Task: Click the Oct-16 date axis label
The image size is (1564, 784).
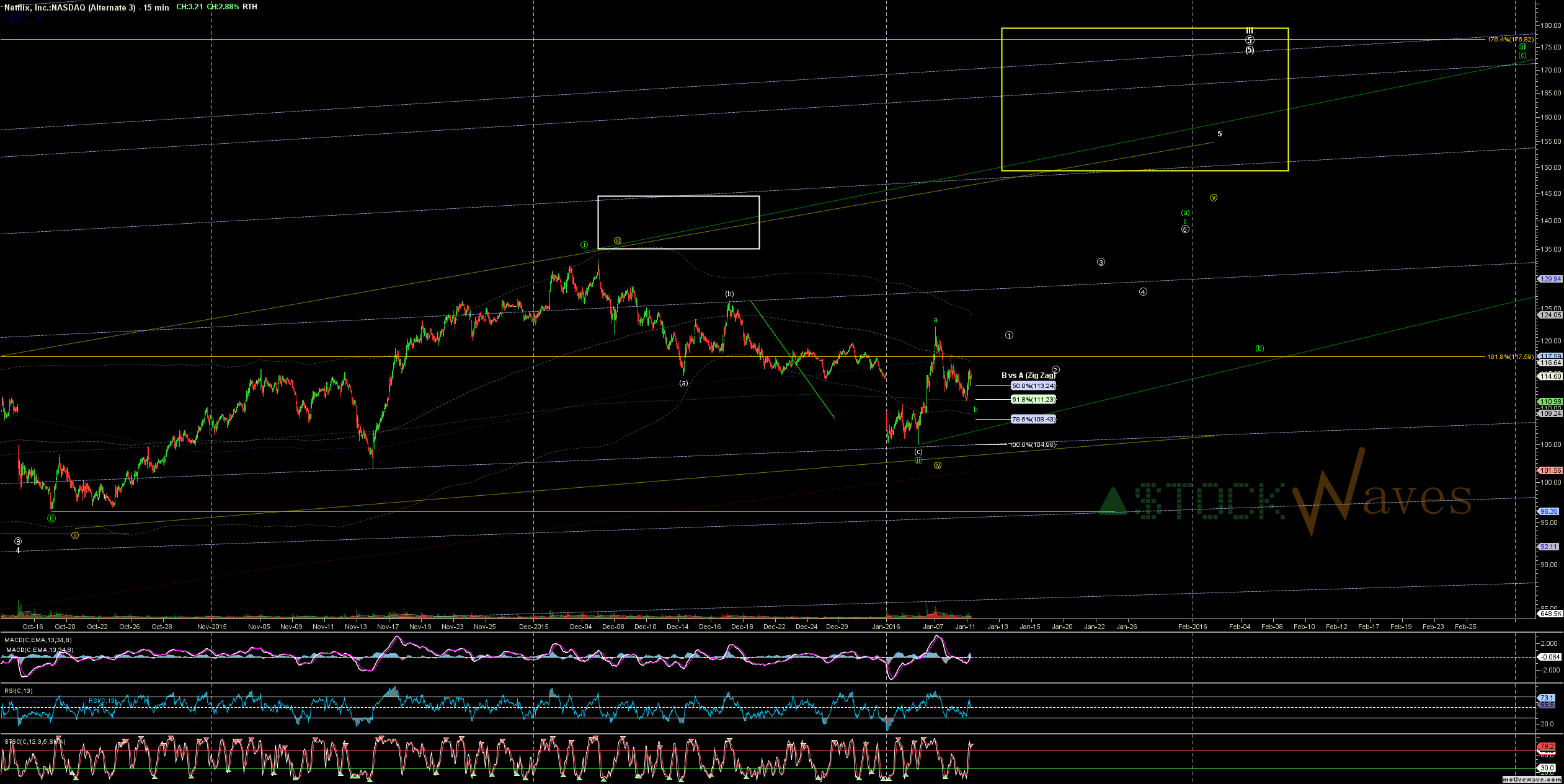Action: 33,627
